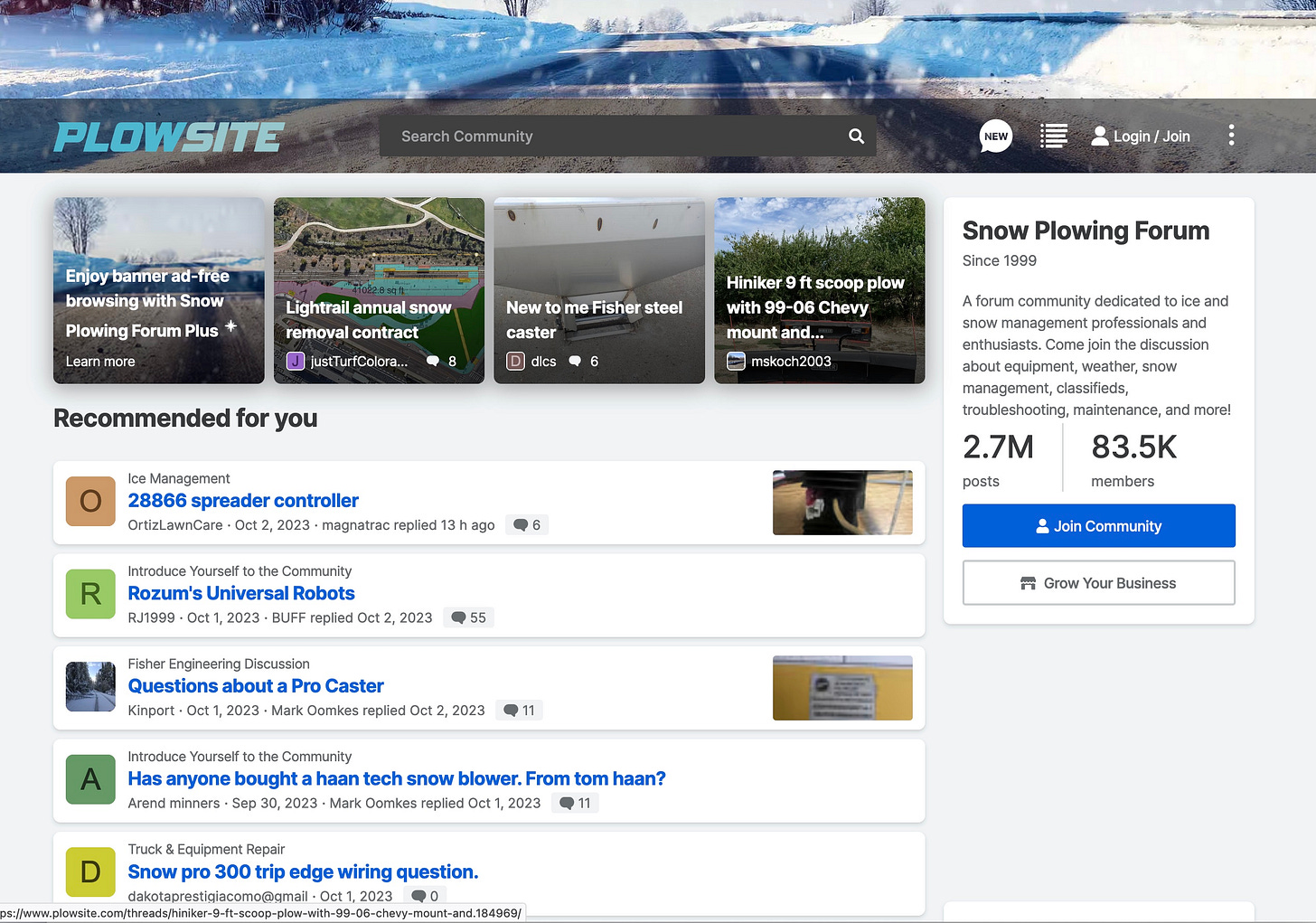Open Snow pro 300 trip edge wiring thread
Viewport: 1316px width, 923px height.
click(303, 871)
